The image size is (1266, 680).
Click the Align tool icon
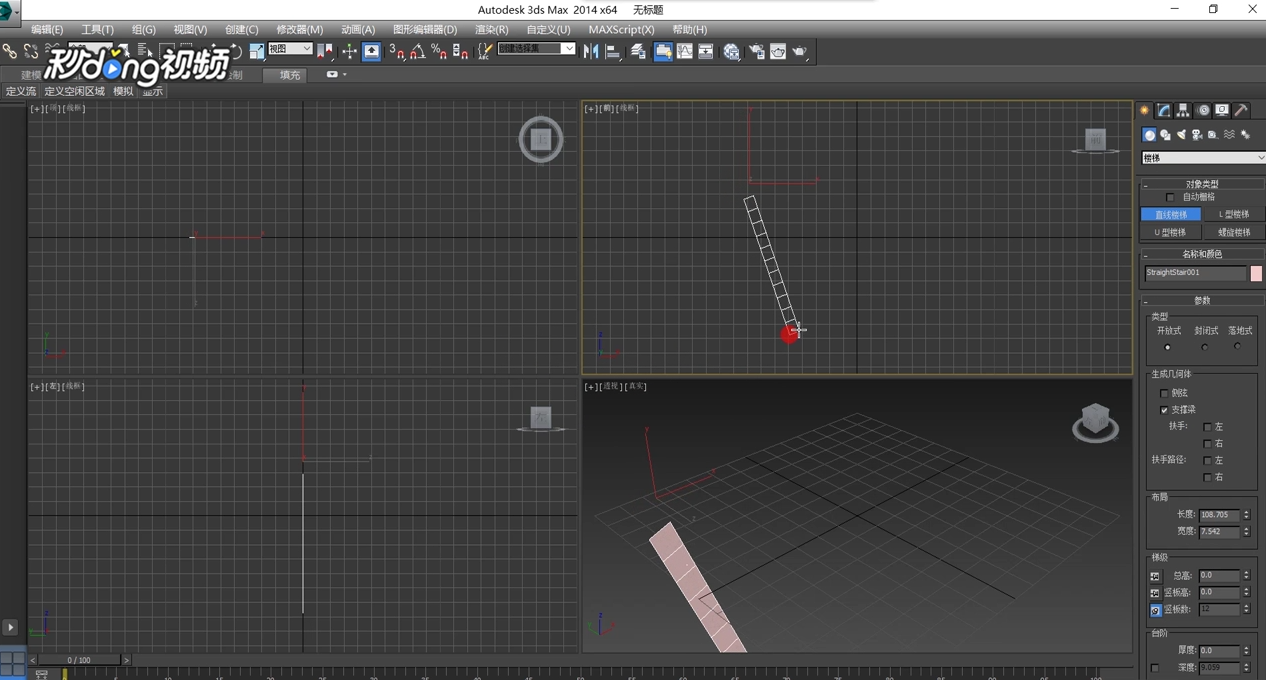click(x=613, y=51)
